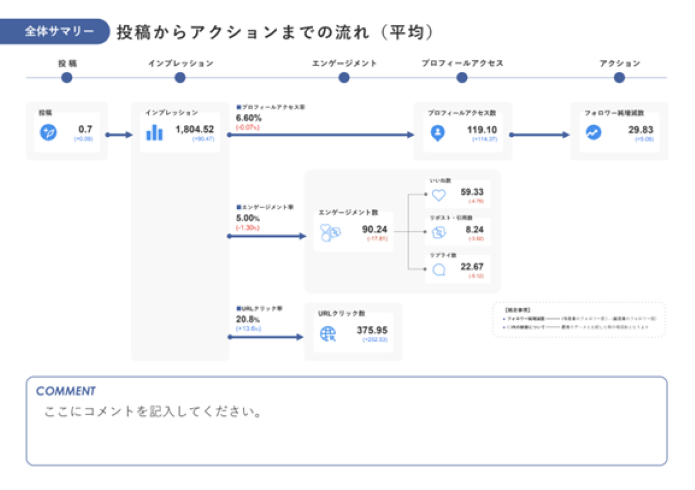
Task: Select the インプレッション stage dot on timeline
Action: [180, 77]
